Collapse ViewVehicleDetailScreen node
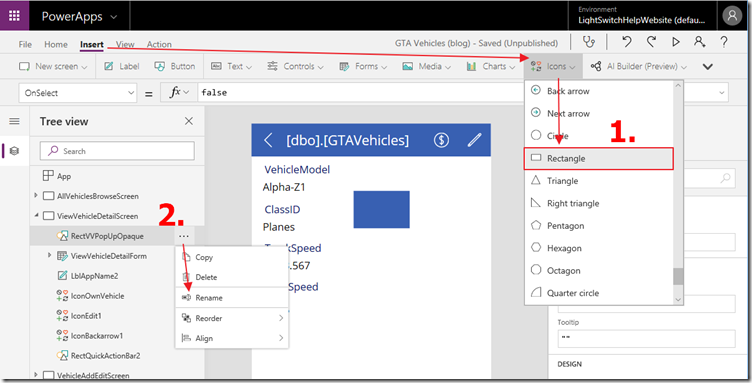The width and height of the screenshot is (752, 383). click(x=36, y=216)
